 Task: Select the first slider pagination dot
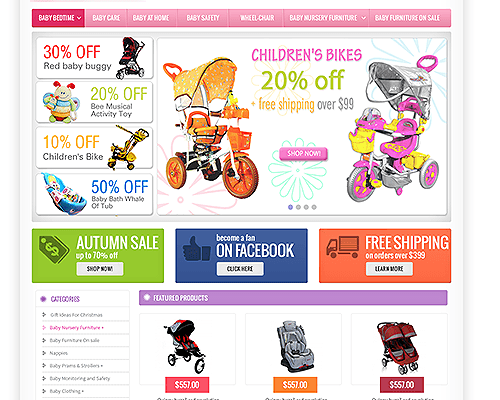(x=290, y=207)
